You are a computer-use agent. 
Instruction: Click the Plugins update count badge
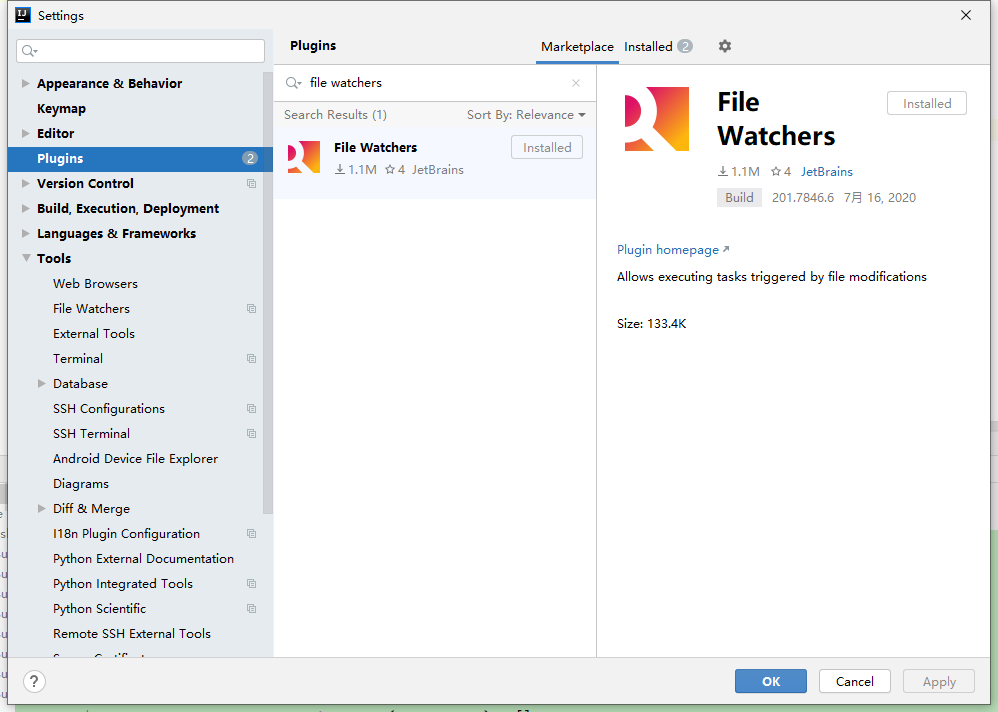pyautogui.click(x=250, y=158)
